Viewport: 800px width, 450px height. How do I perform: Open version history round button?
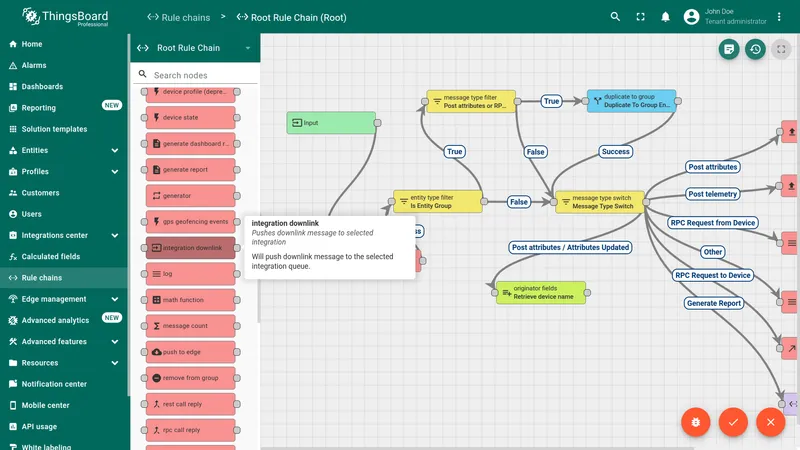point(755,49)
